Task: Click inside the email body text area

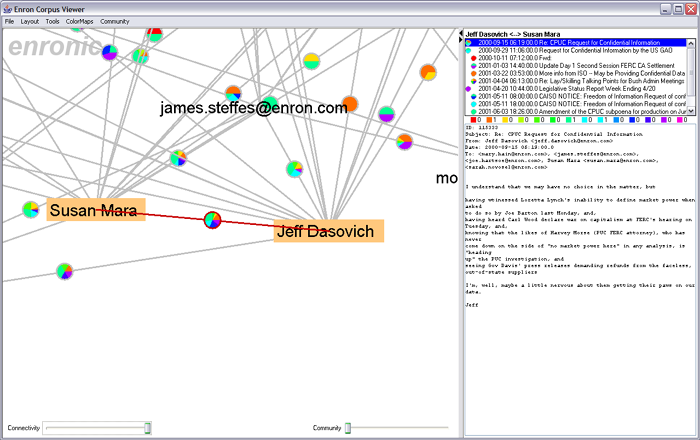Action: (x=579, y=279)
